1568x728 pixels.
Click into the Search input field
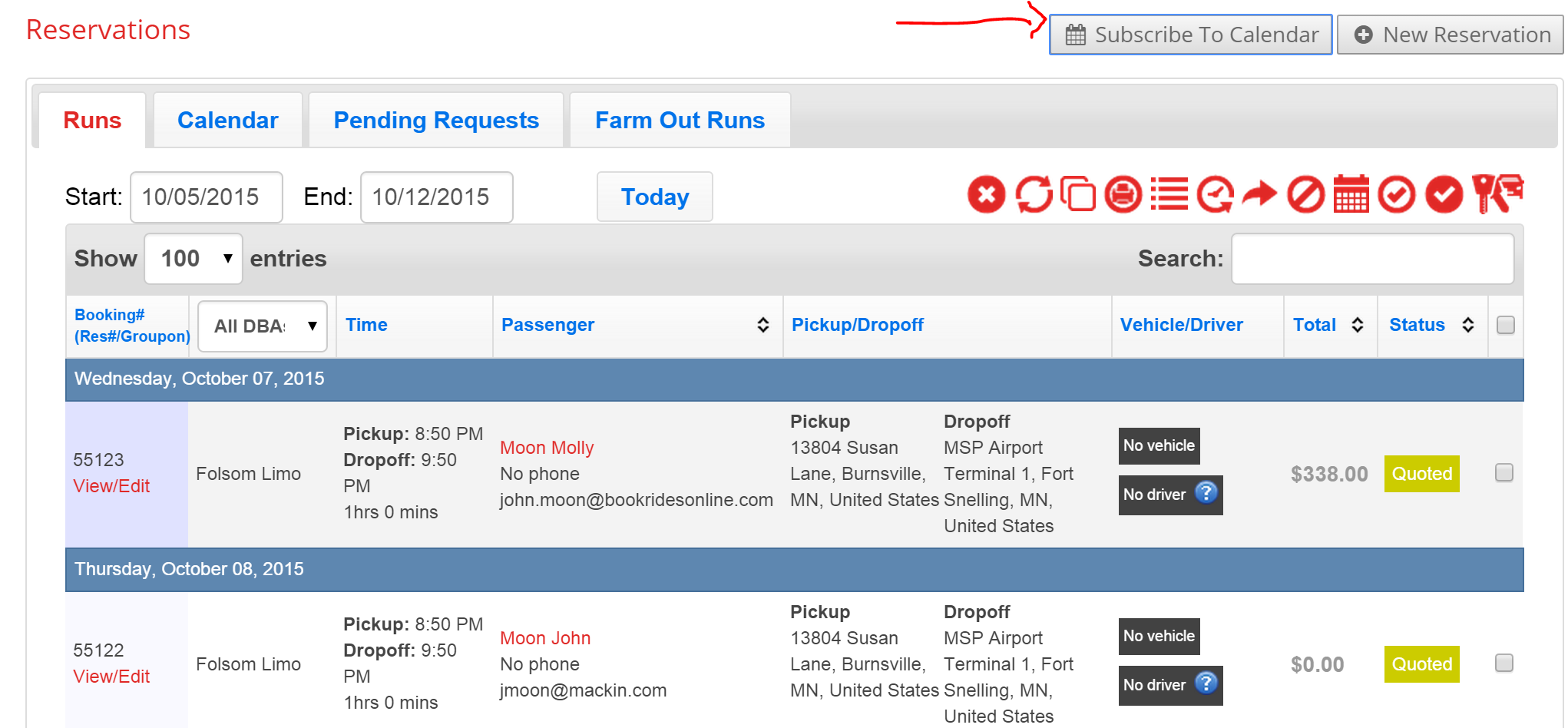[x=1372, y=259]
